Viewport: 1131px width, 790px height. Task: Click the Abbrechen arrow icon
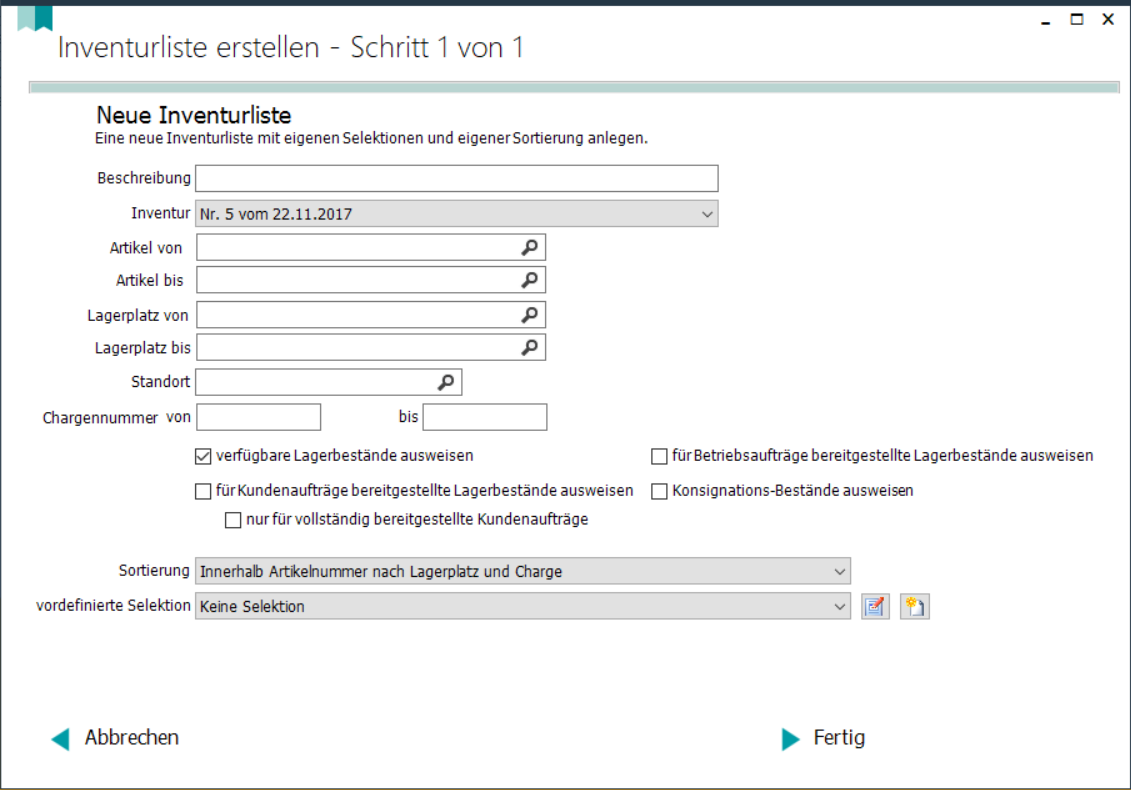click(61, 739)
